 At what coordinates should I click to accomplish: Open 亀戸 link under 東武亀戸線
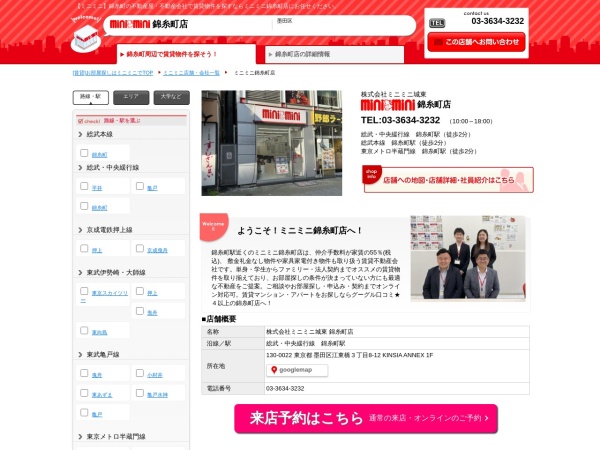coord(97,414)
